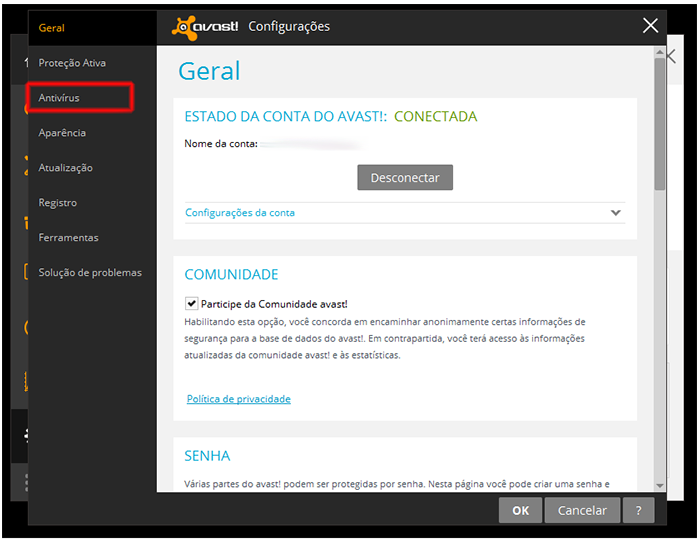Click the scrollbar up arrow

click(660, 52)
